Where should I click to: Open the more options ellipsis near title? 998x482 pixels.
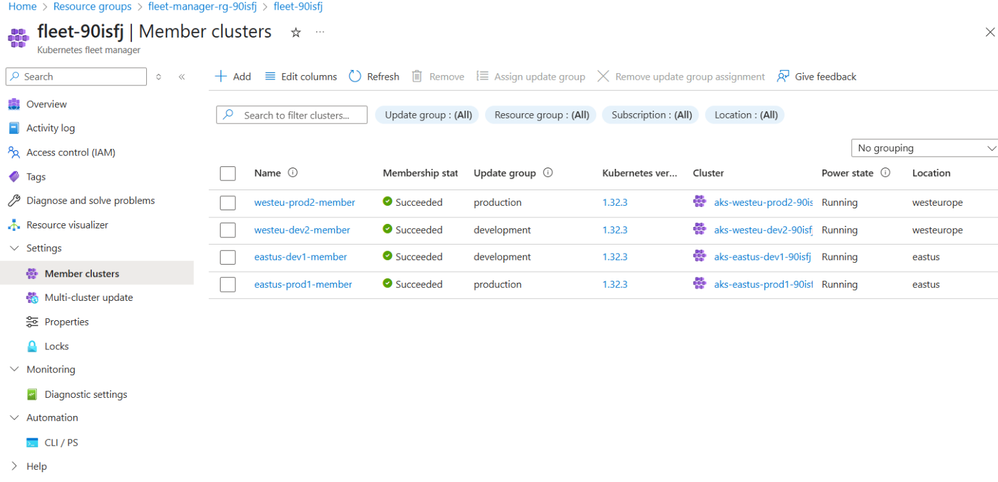point(320,33)
